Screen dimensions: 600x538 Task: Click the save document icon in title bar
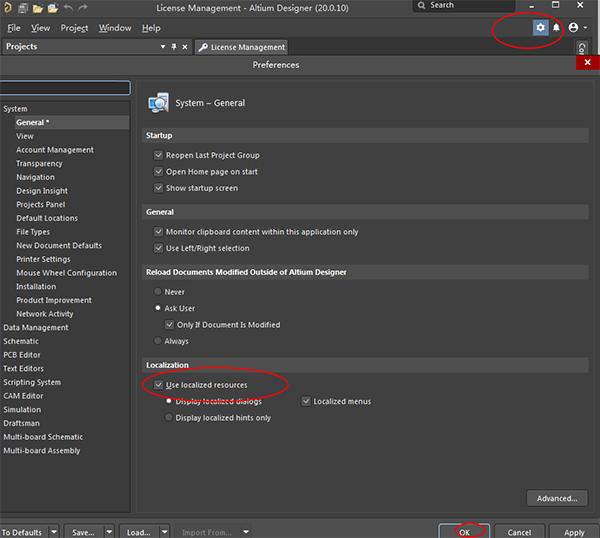click(x=23, y=8)
